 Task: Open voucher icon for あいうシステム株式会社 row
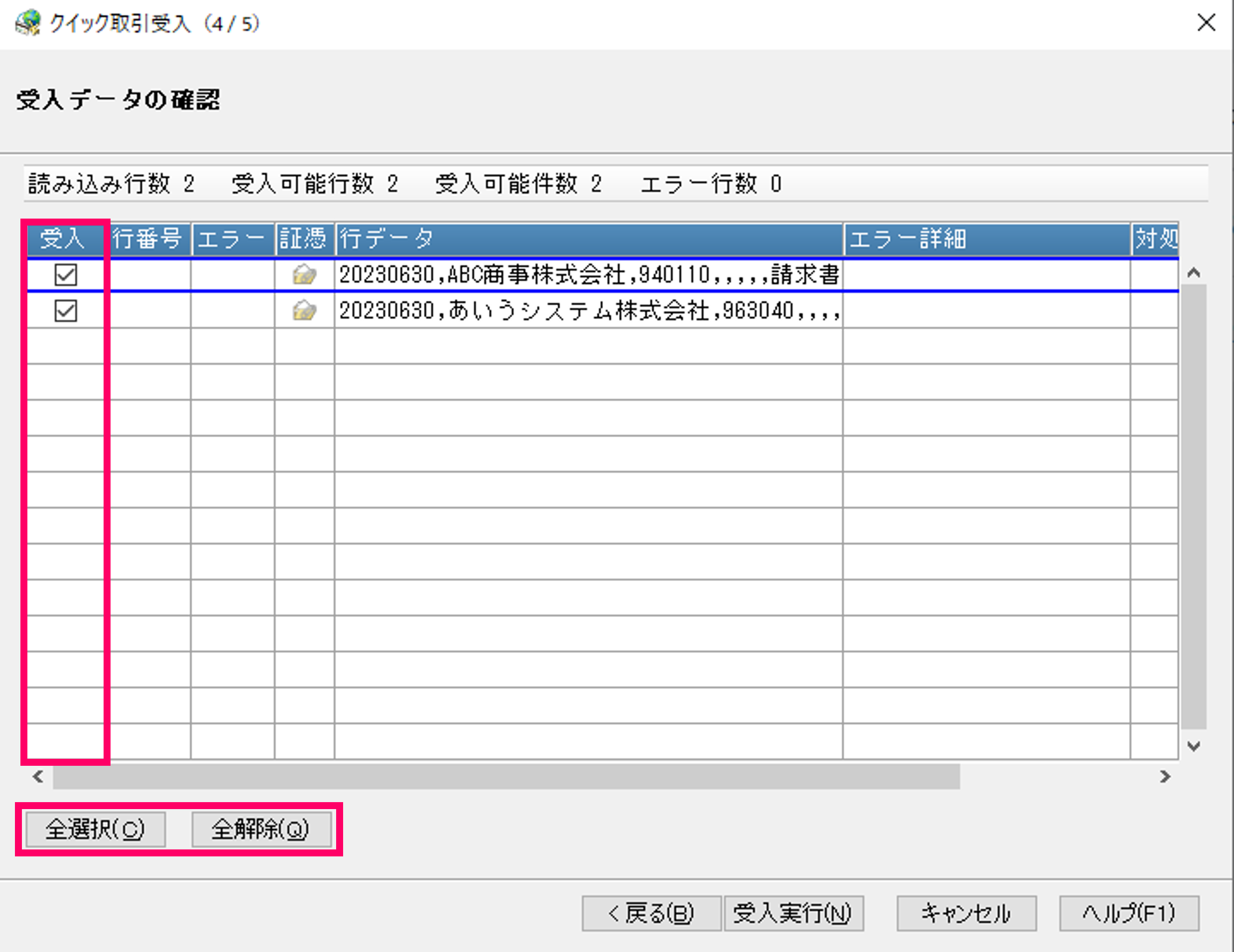304,311
